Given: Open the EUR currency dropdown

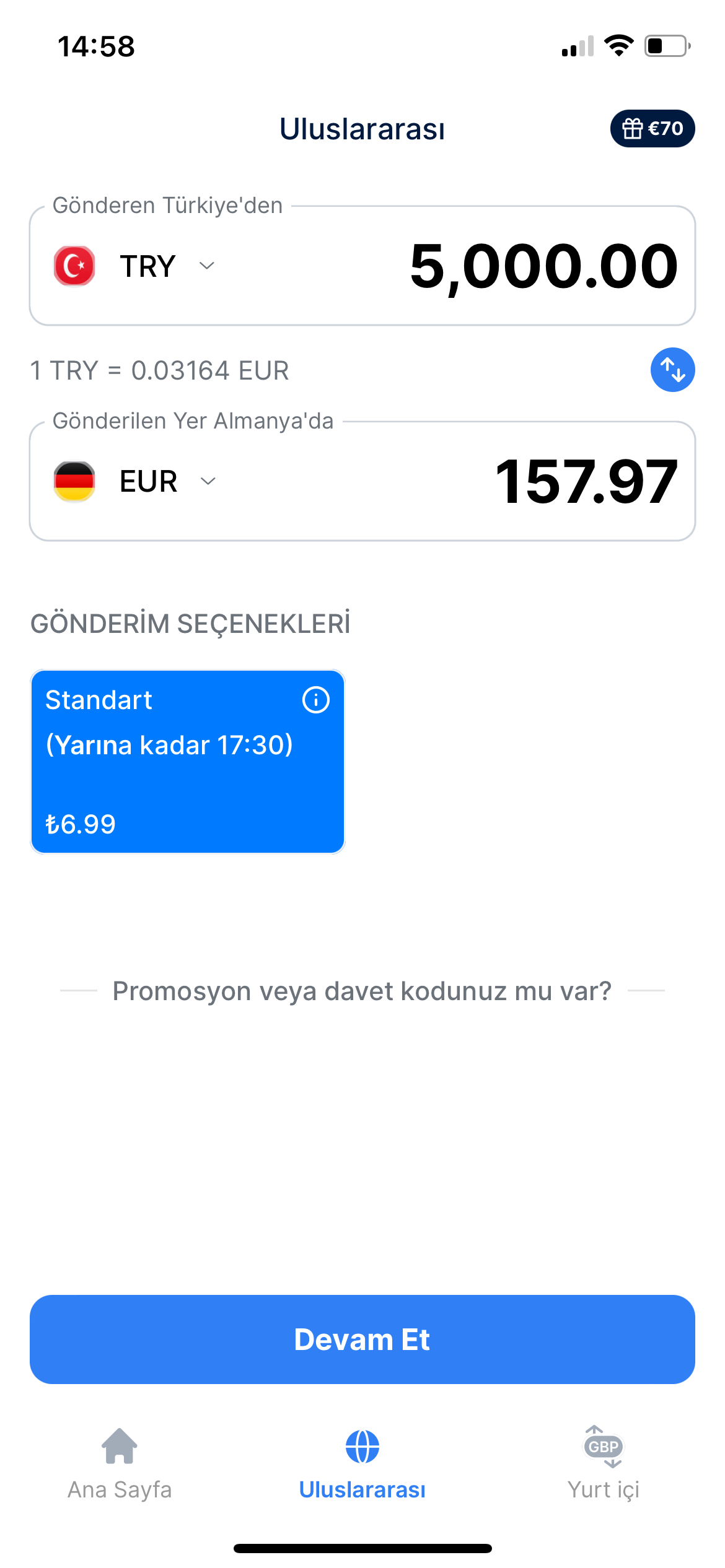Looking at the screenshot, I should pos(149,481).
